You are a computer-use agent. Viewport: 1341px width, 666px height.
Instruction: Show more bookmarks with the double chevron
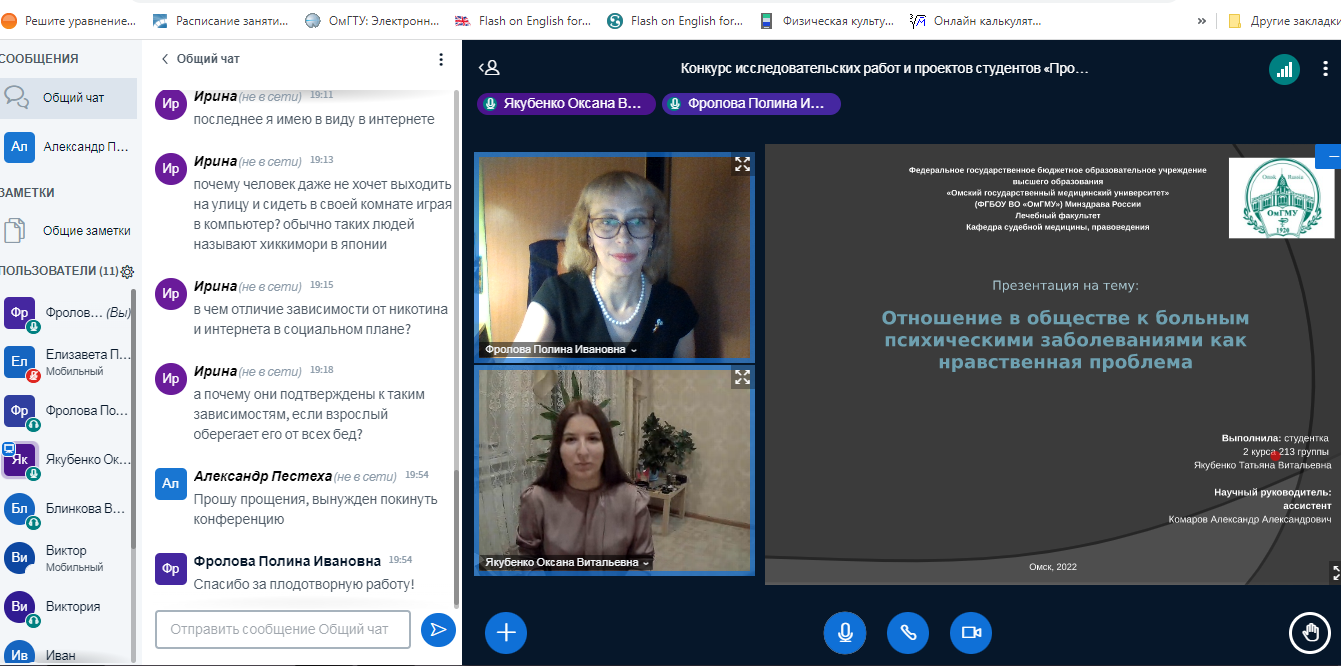(1201, 20)
